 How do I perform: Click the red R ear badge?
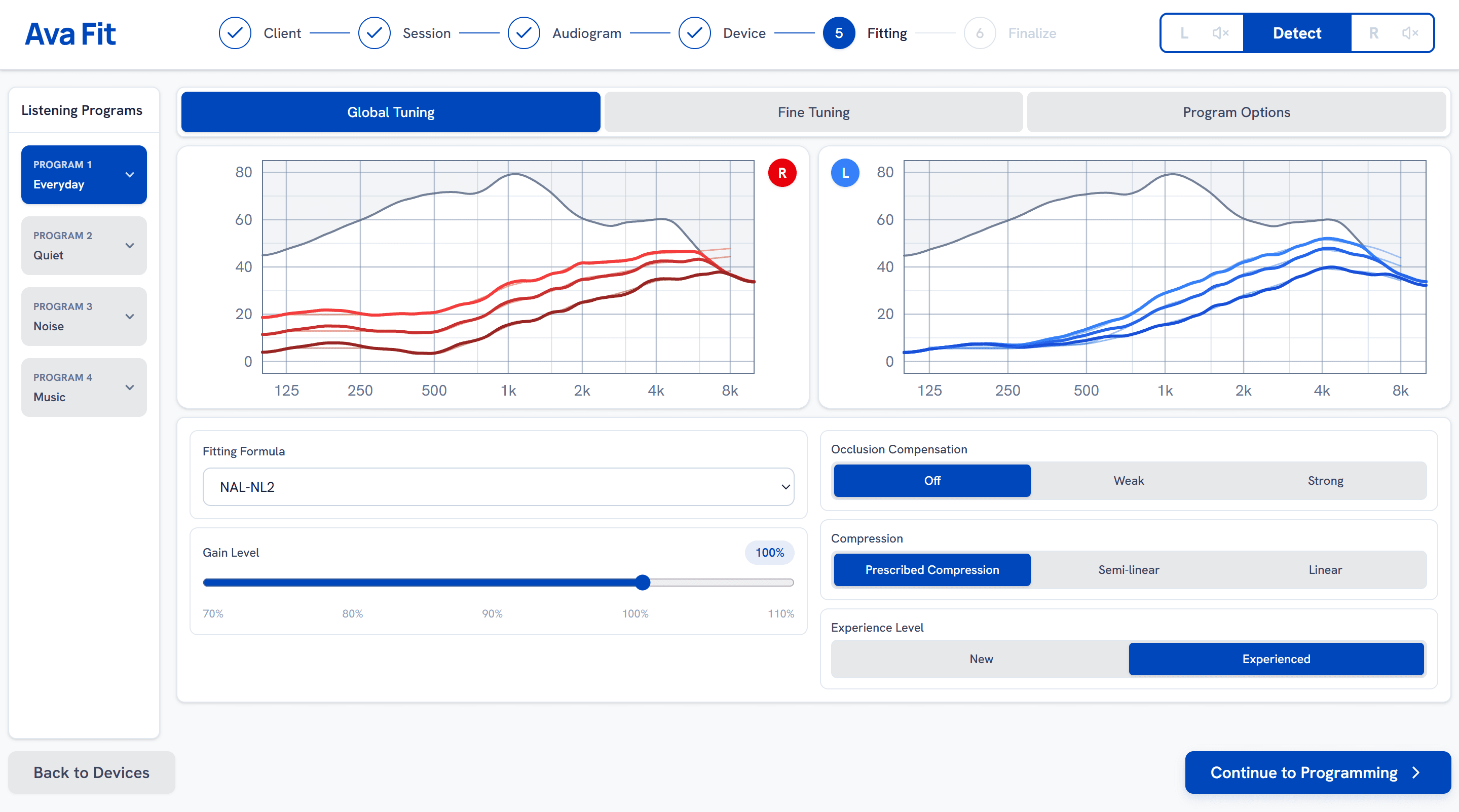782,173
